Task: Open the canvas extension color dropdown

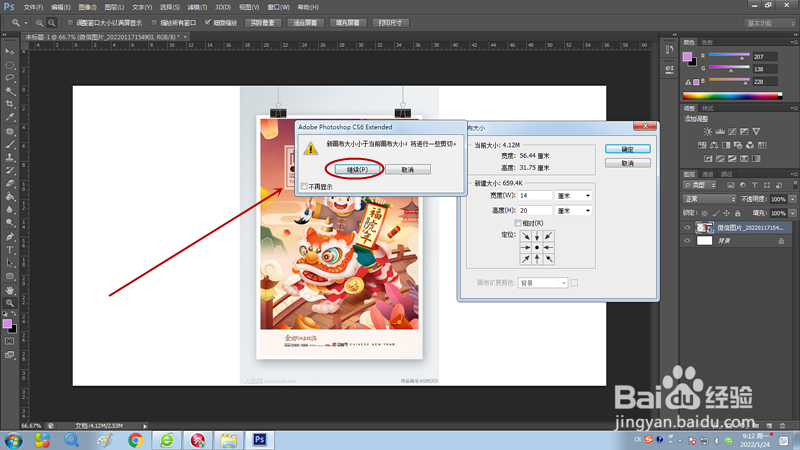Action: [542, 283]
